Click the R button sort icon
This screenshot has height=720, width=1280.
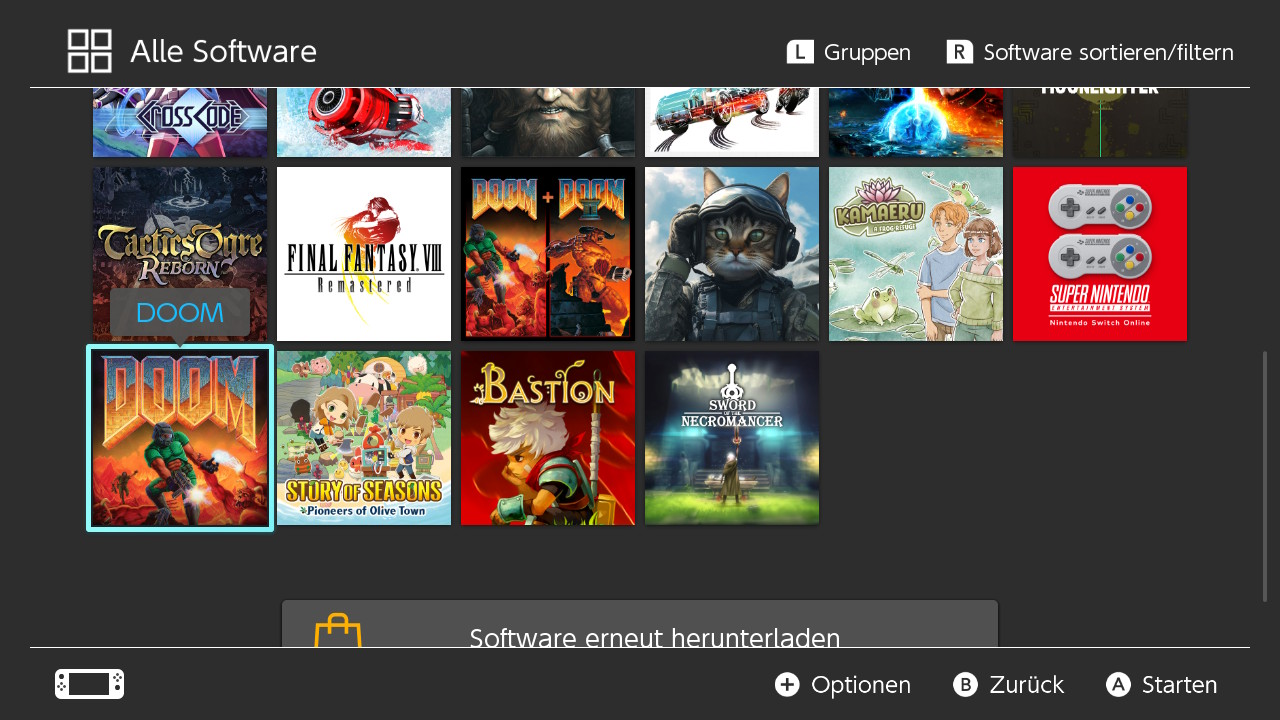click(960, 52)
